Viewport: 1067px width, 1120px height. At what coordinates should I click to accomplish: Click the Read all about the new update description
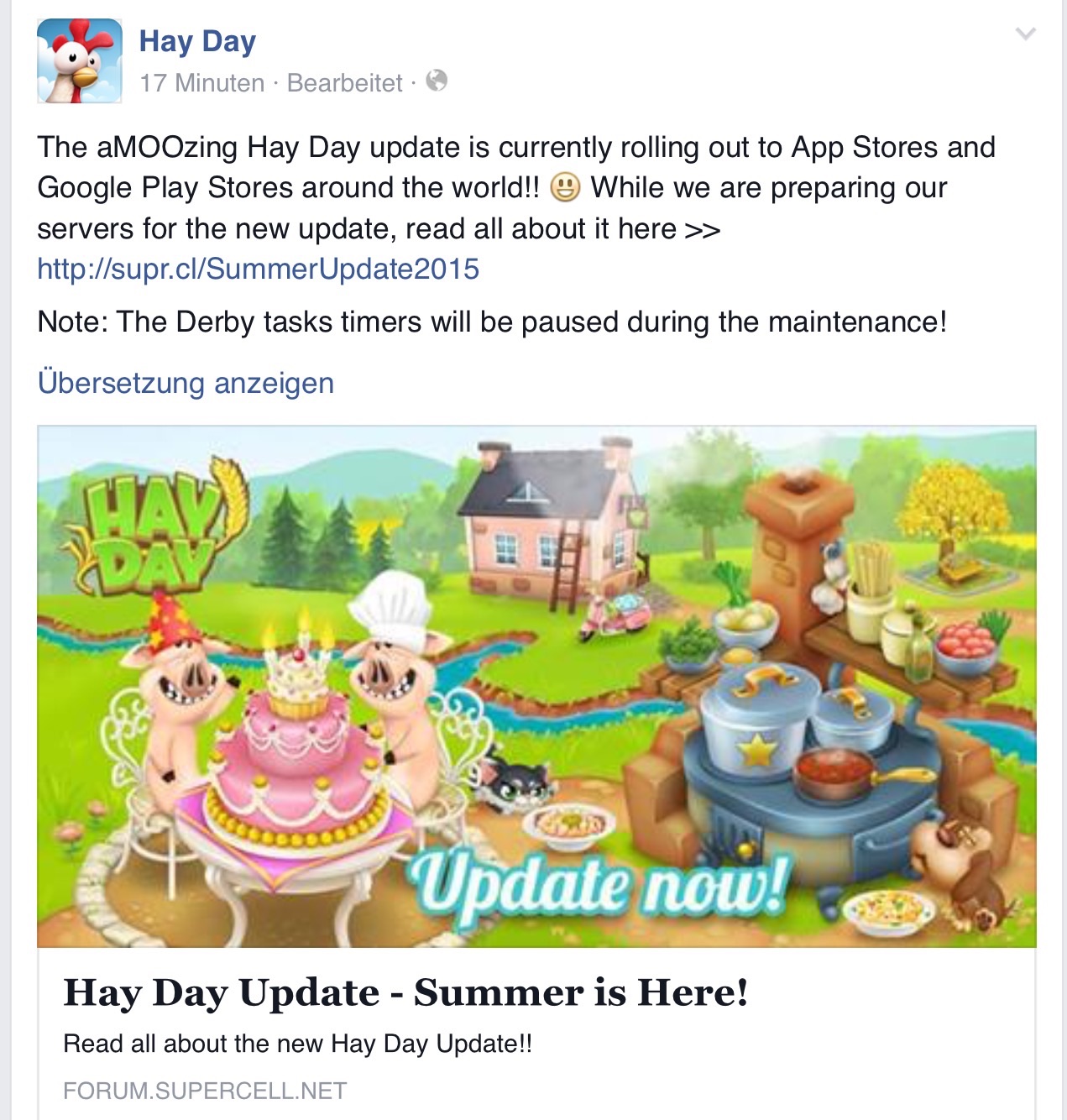point(298,1044)
